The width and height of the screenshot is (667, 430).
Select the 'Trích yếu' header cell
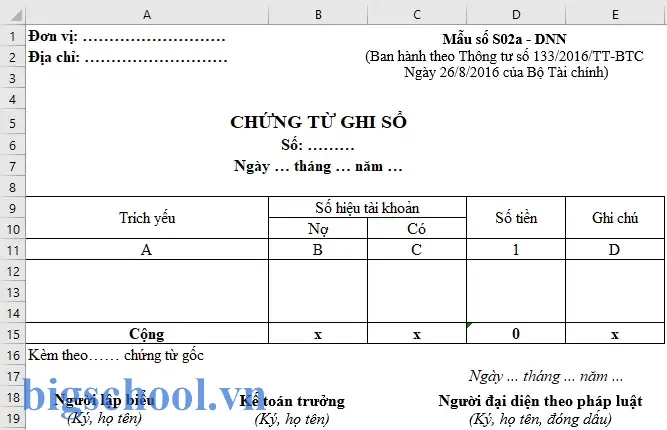(x=147, y=218)
